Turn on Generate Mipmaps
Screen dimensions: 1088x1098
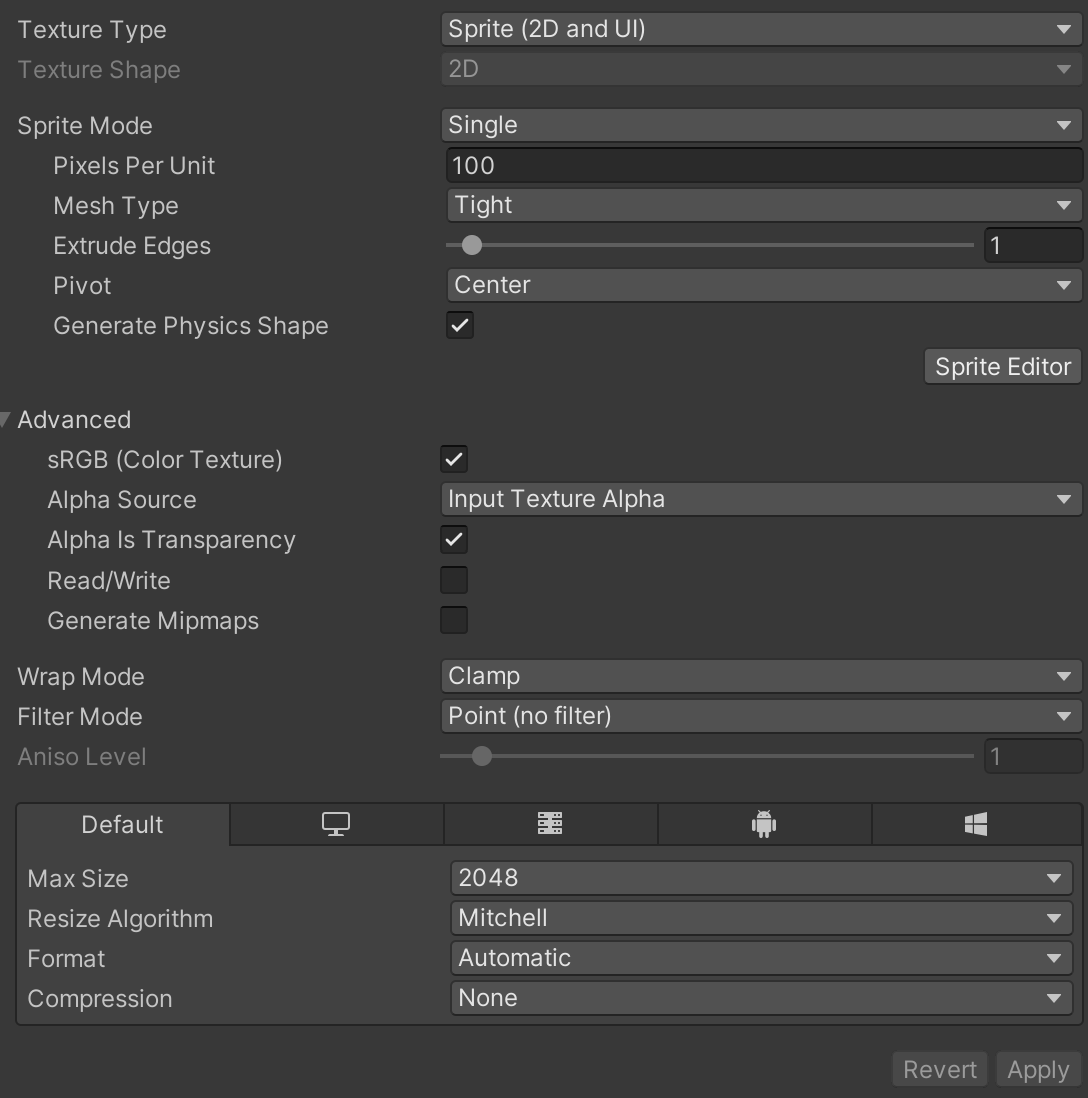point(454,620)
